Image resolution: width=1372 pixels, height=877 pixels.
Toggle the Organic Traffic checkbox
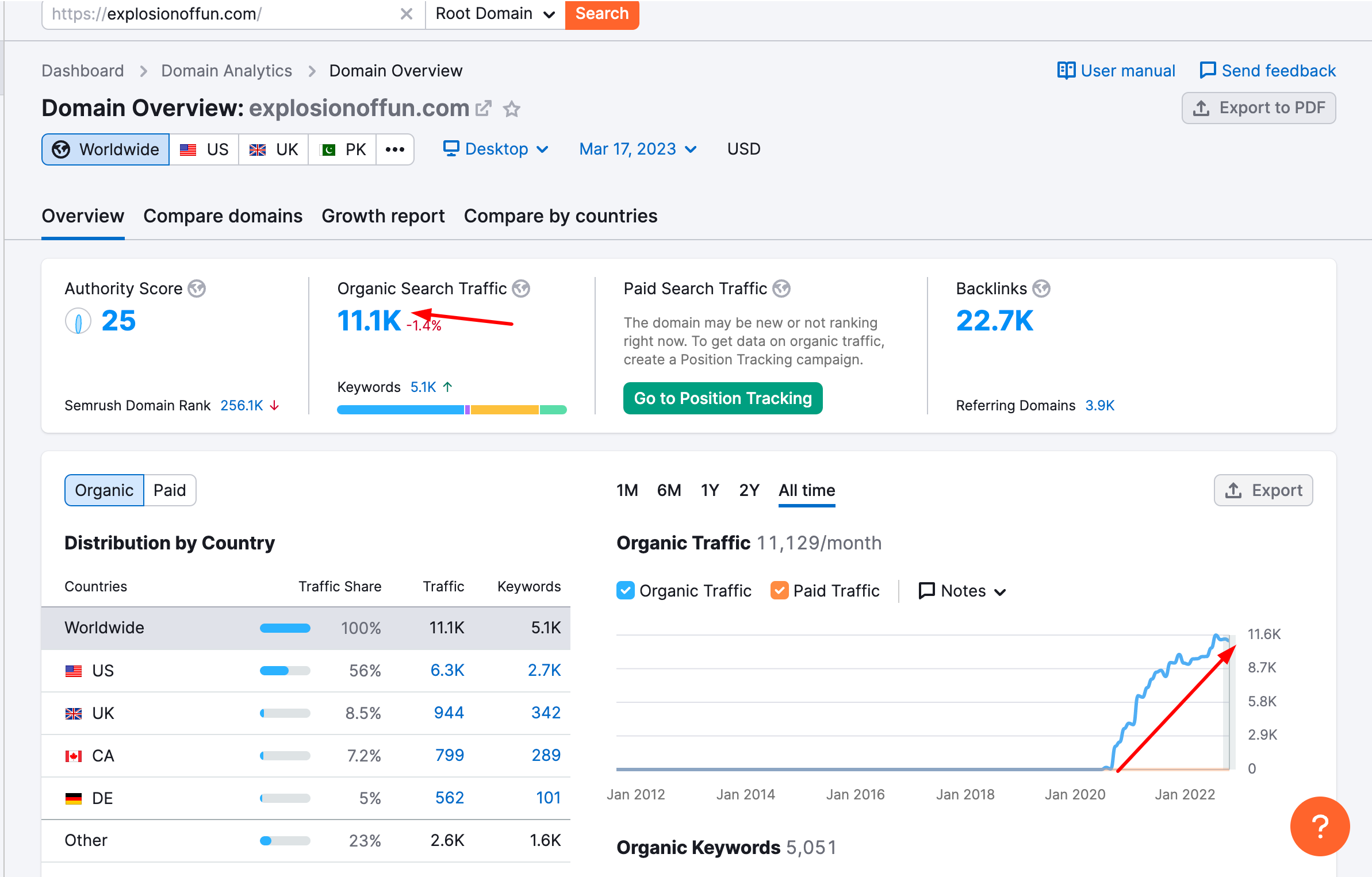point(625,591)
